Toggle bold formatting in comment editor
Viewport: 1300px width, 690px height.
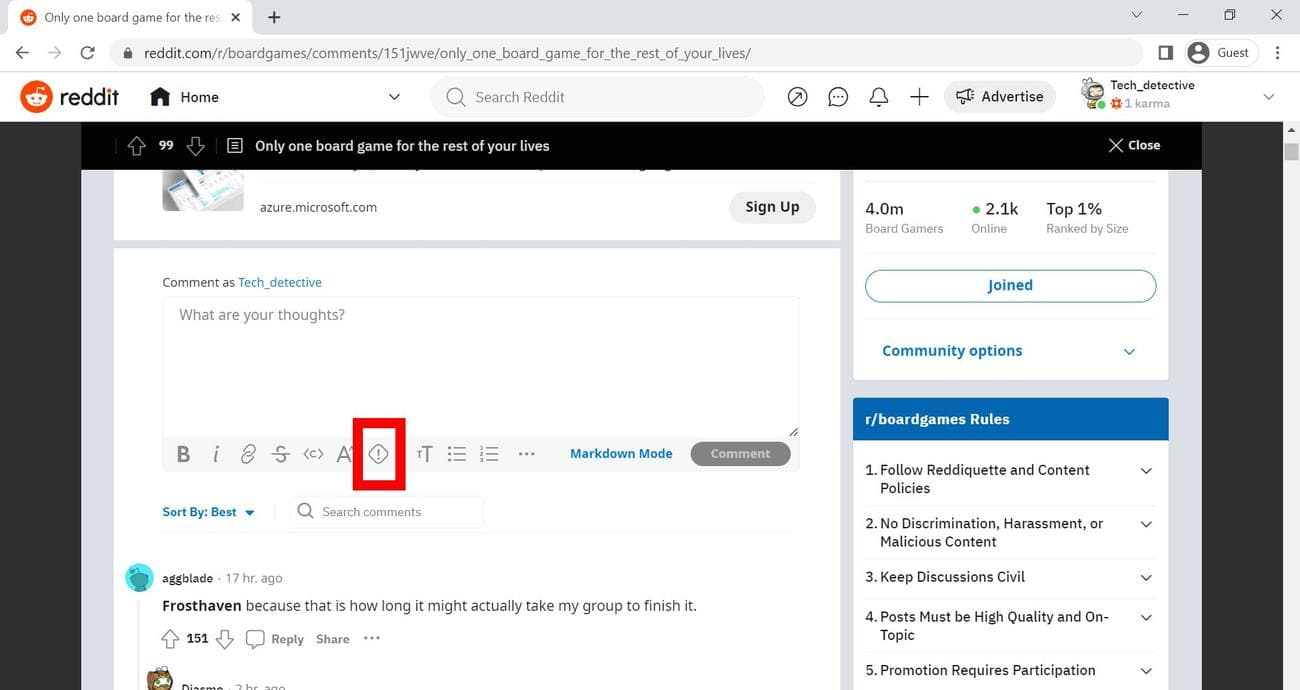(x=183, y=454)
